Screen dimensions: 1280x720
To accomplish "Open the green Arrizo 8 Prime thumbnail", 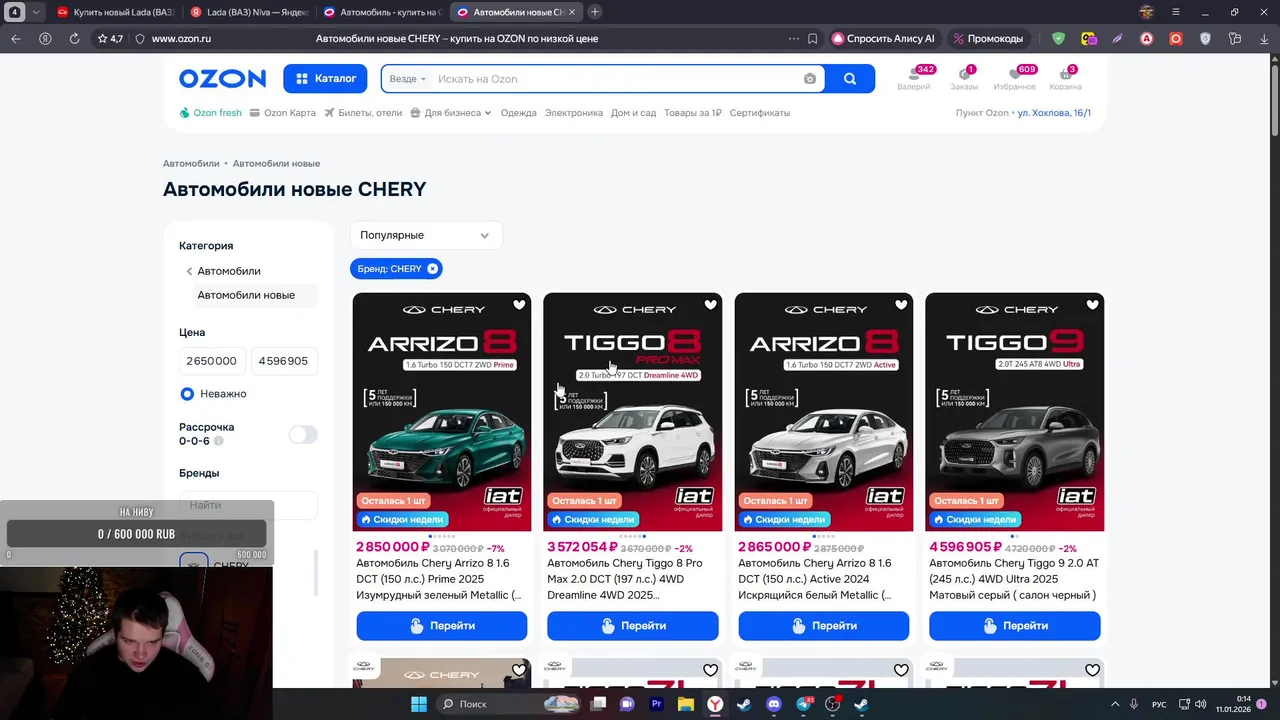I will [441, 412].
